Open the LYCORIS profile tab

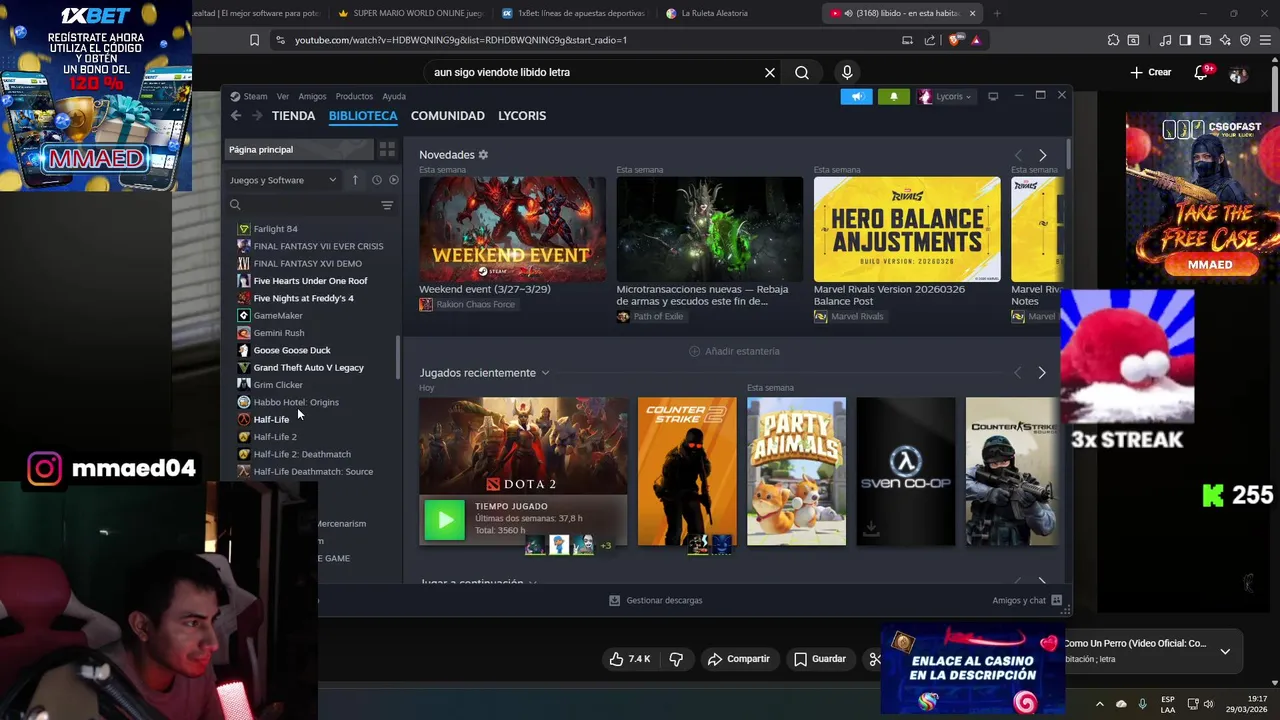tap(522, 116)
